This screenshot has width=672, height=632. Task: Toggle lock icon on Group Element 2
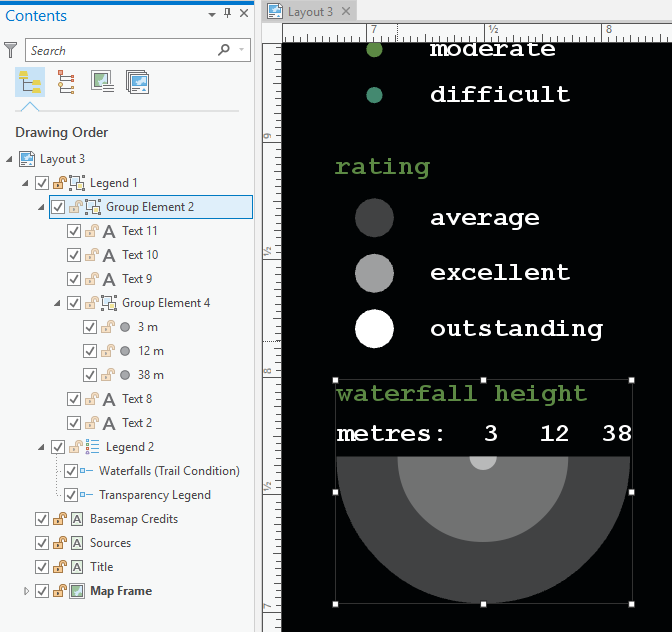pos(76,207)
